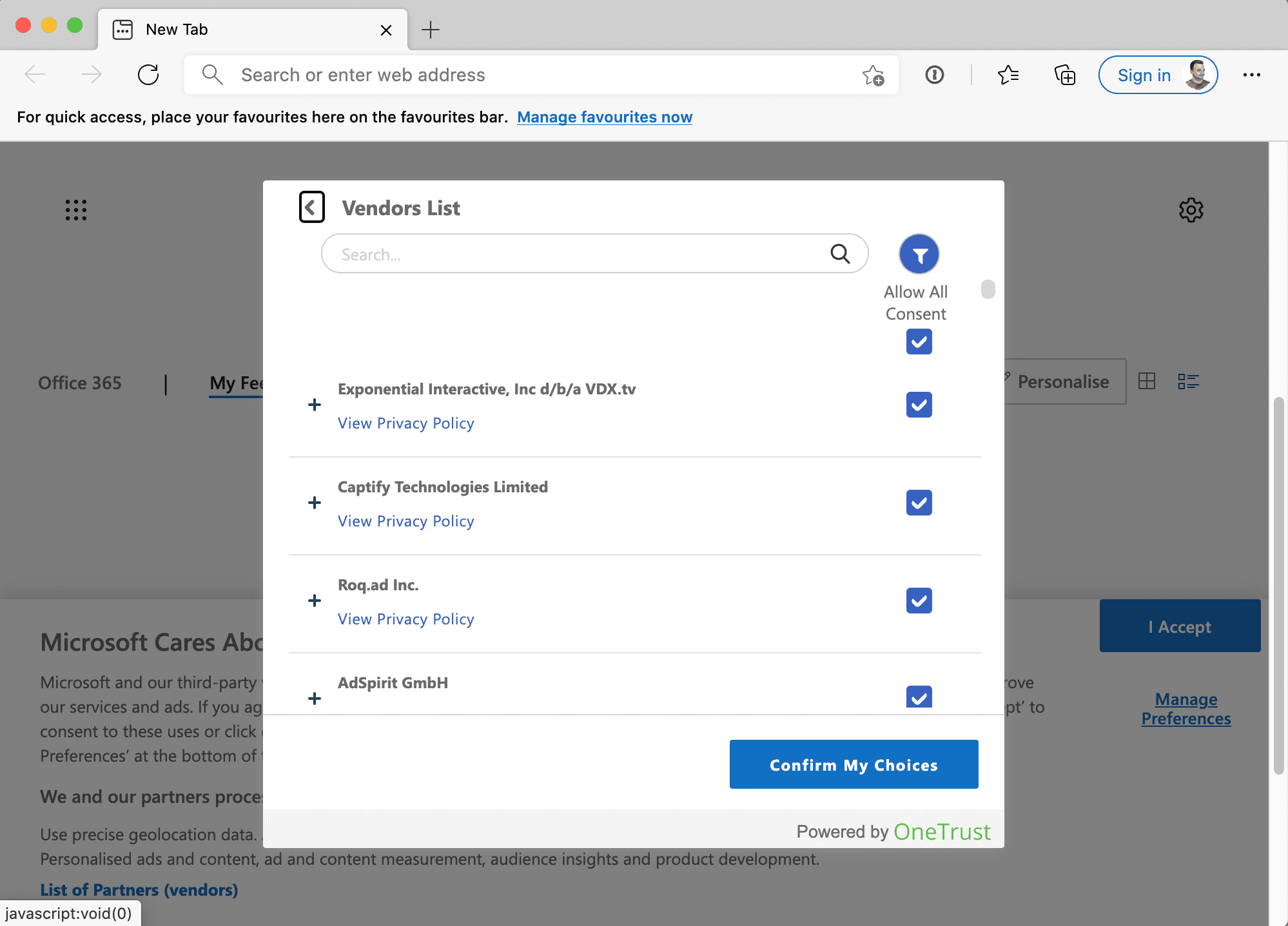Uncheck consent for Roq.ad Inc.
The height and width of the screenshot is (926, 1288).
point(919,601)
